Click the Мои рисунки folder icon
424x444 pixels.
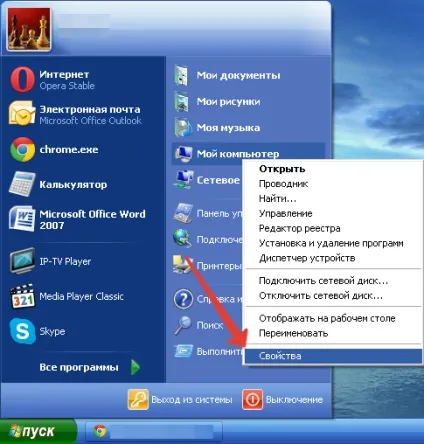(182, 101)
